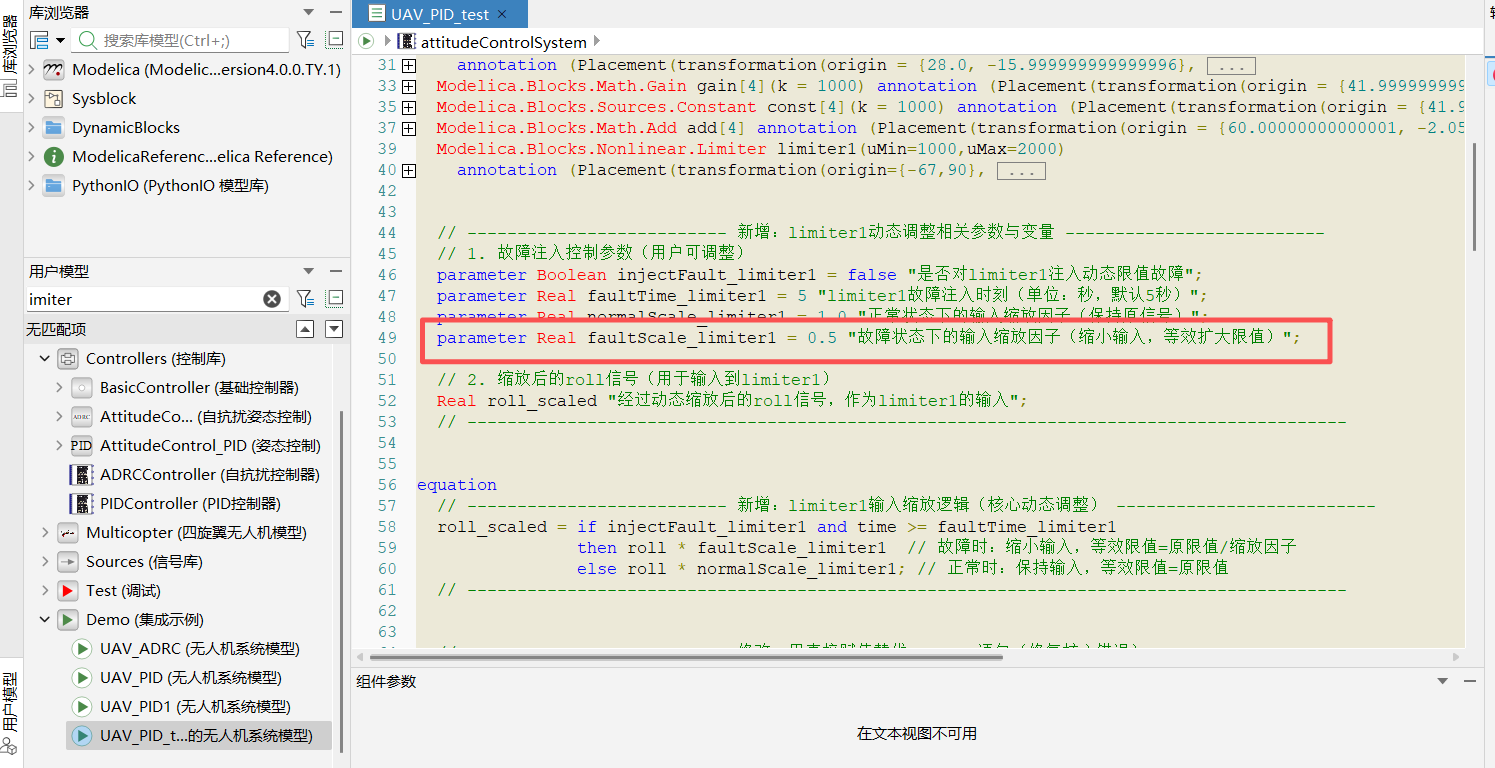Open component parameters panel options dropdown
Image resolution: width=1495 pixels, height=768 pixels.
click(1442, 681)
